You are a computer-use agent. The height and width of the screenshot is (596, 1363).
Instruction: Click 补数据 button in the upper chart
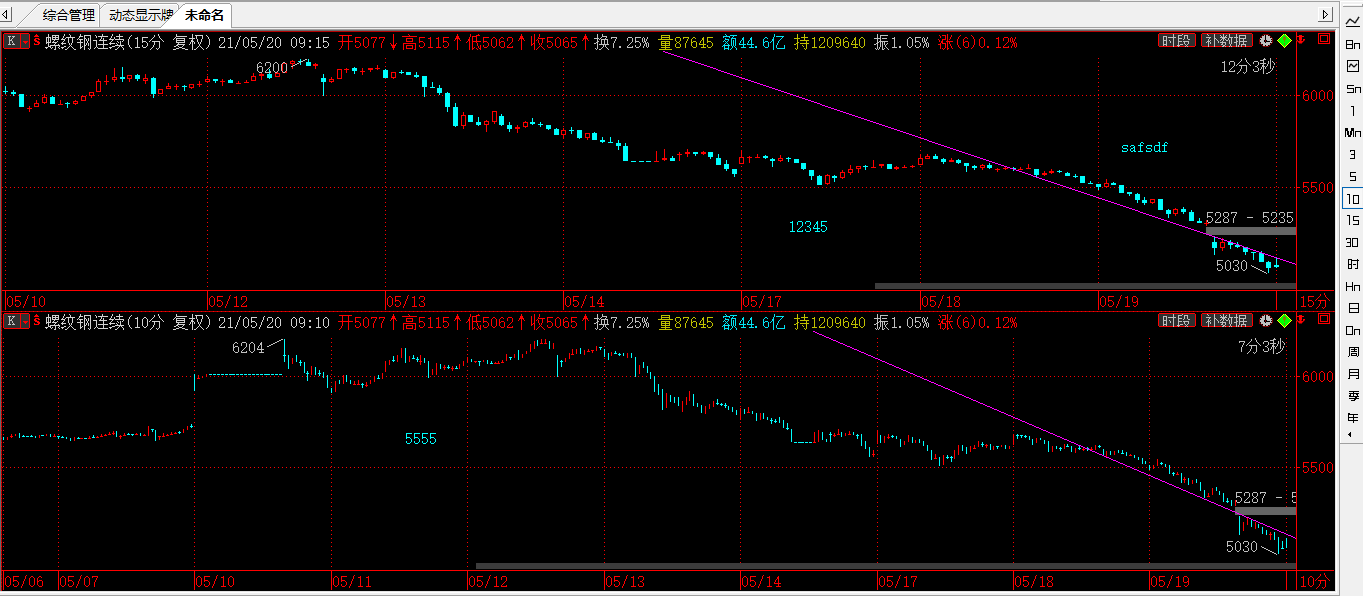pos(1226,41)
